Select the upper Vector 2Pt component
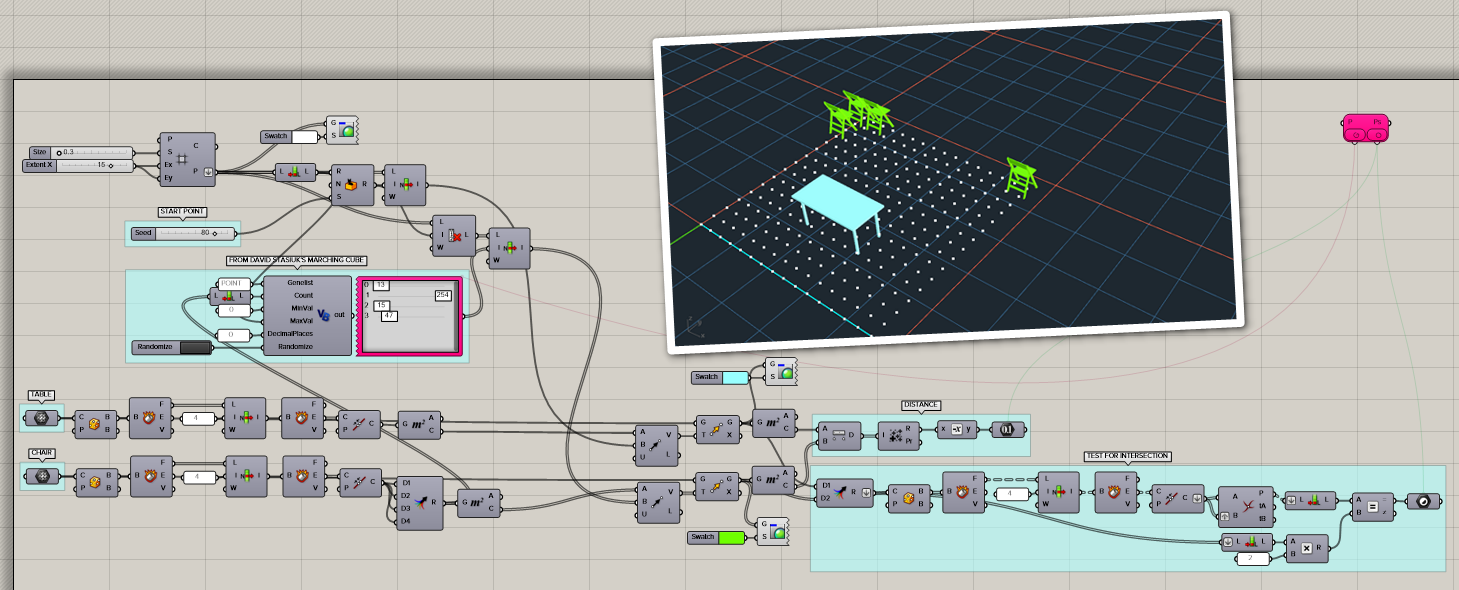The height and width of the screenshot is (590, 1459). point(658,445)
